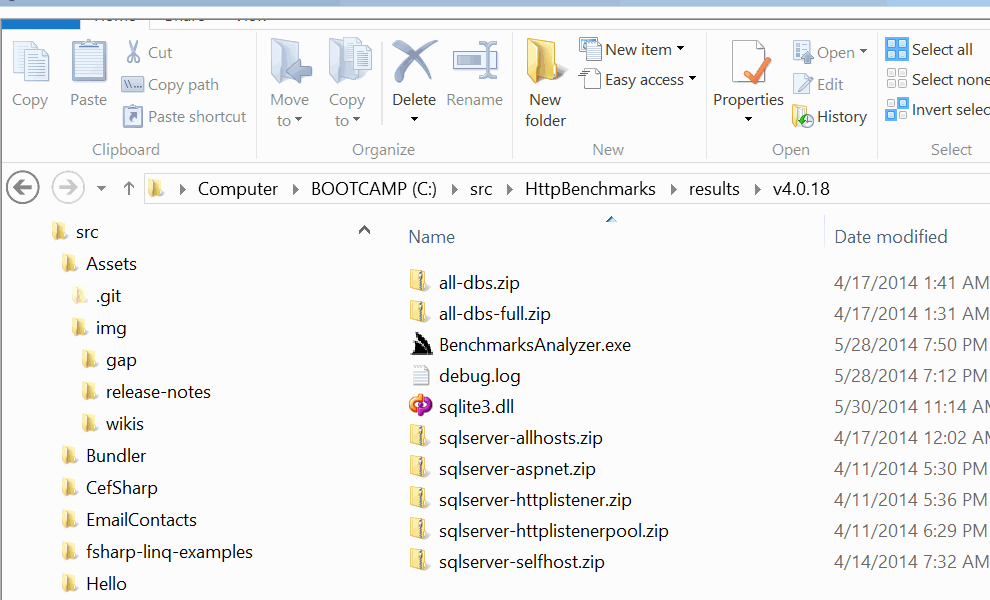
Task: Click BOOTCAMP (C:) in the address bar
Action: point(374,189)
